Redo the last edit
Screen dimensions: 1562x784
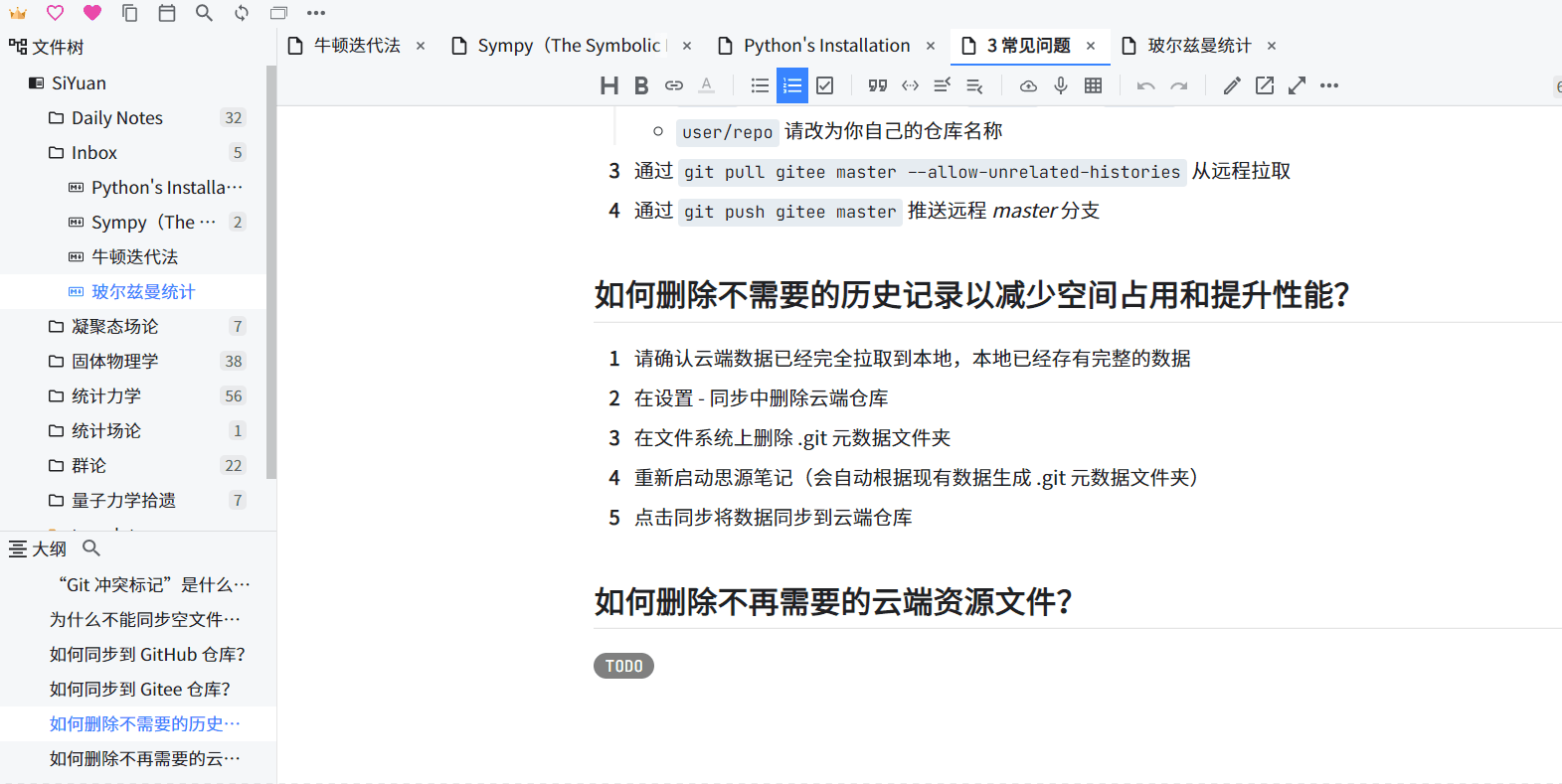coord(1179,85)
